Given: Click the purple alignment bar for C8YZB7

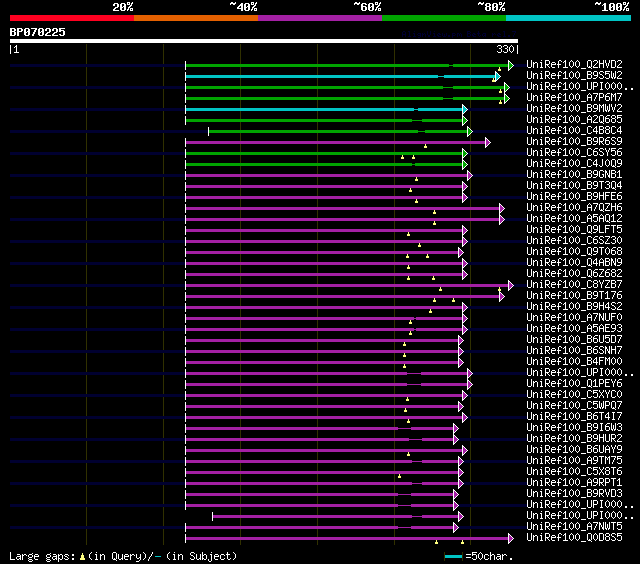Looking at the screenshot, I should coord(347,286).
